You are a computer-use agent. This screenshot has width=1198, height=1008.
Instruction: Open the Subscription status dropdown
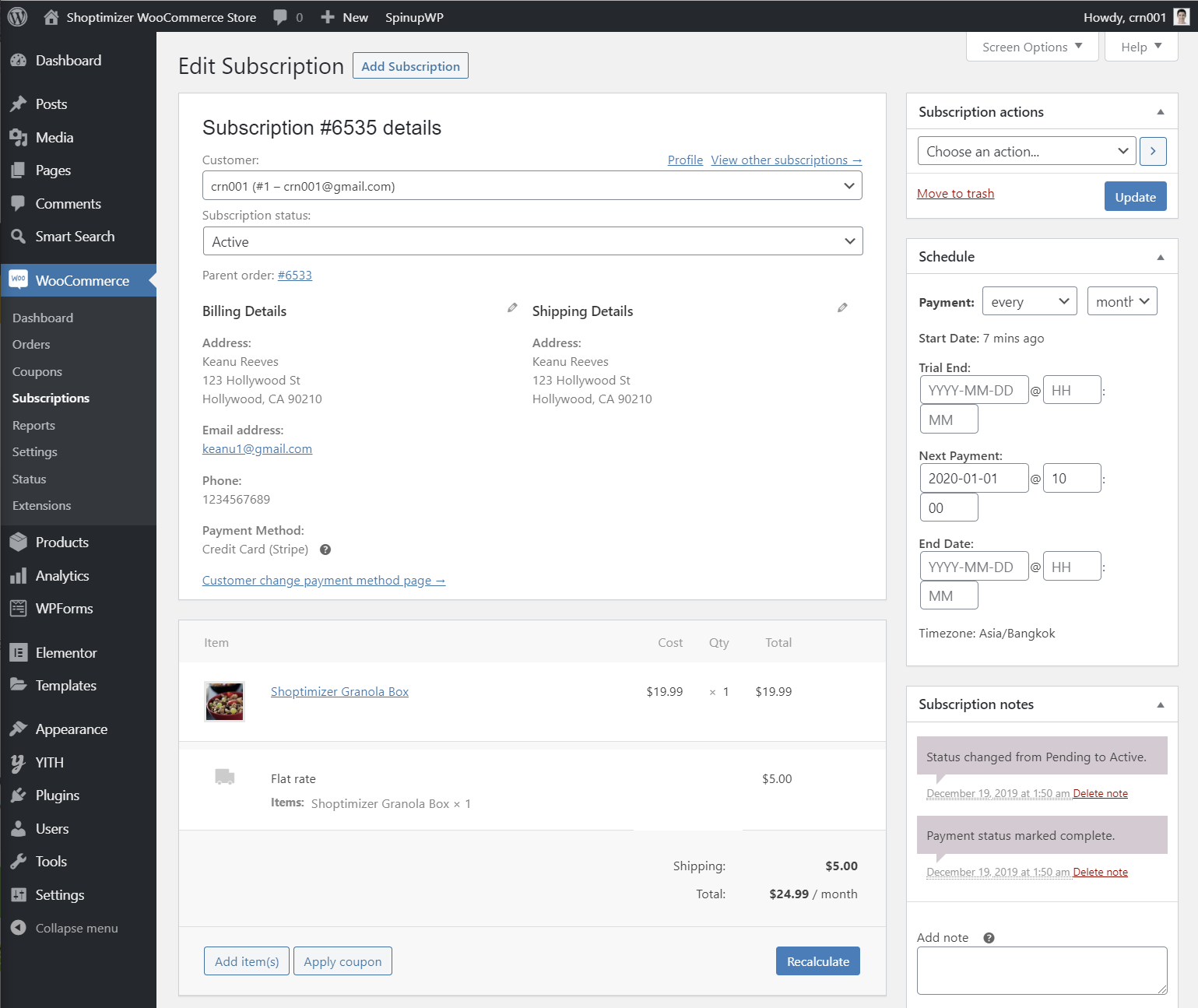[532, 241]
